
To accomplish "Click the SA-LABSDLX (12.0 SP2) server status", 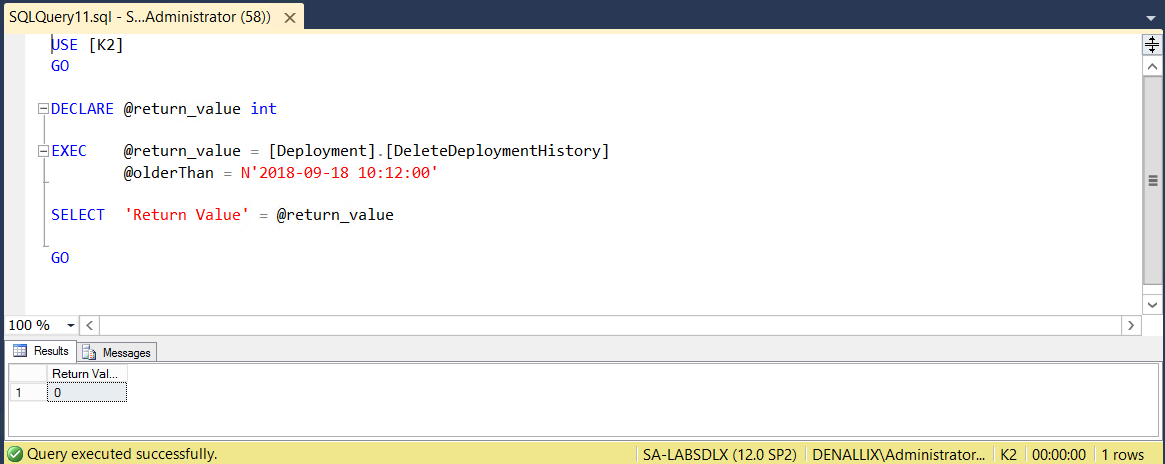I will coord(720,454).
